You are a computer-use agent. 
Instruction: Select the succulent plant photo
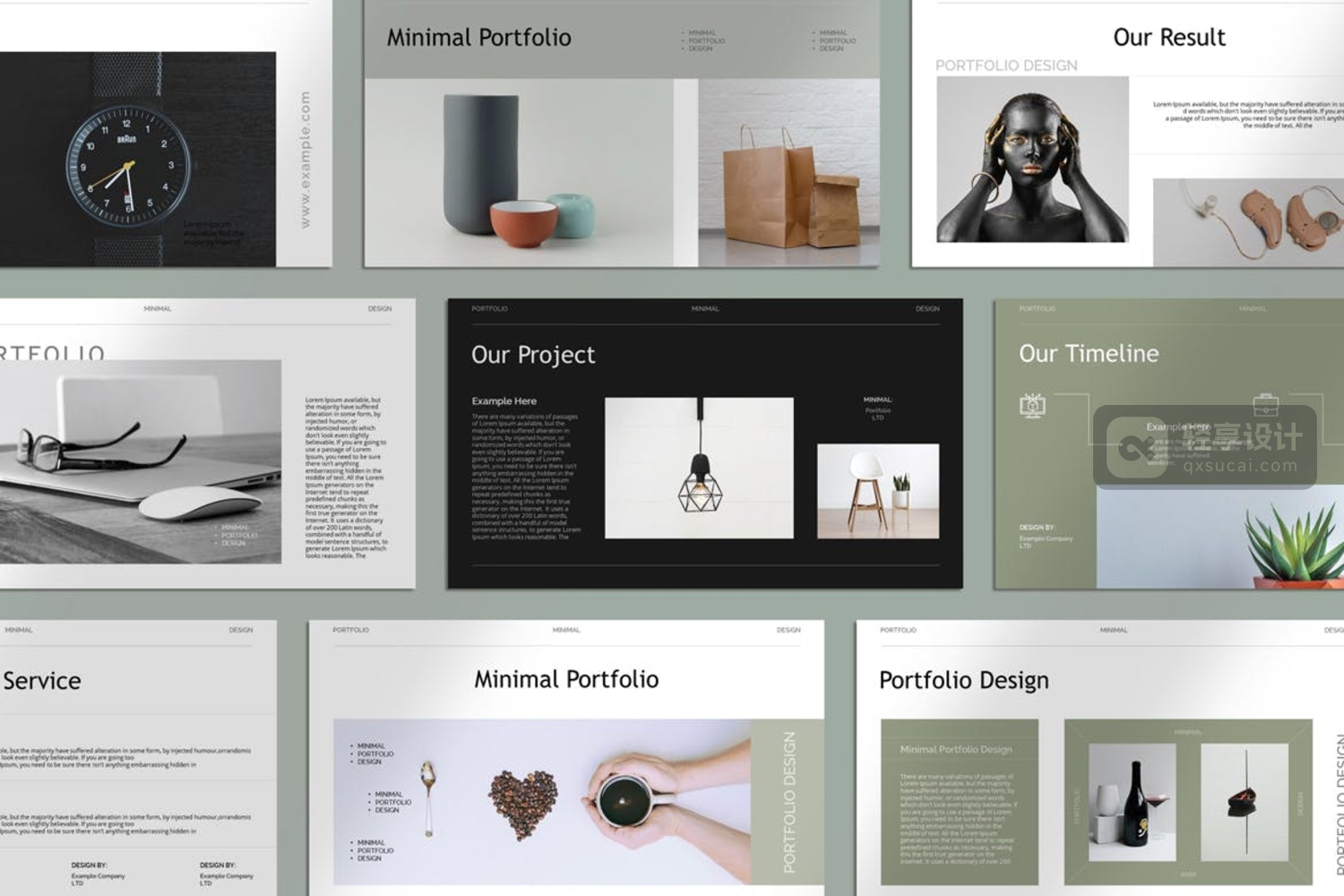tap(1220, 538)
